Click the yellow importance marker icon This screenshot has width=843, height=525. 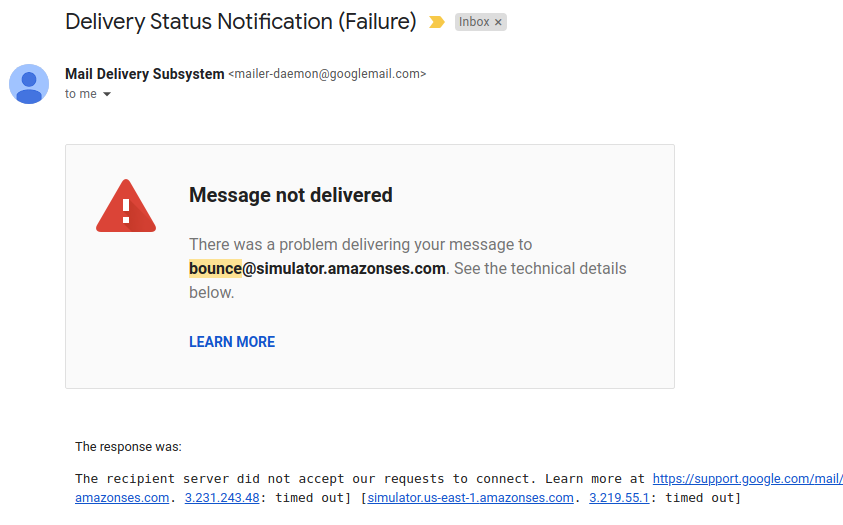point(437,22)
